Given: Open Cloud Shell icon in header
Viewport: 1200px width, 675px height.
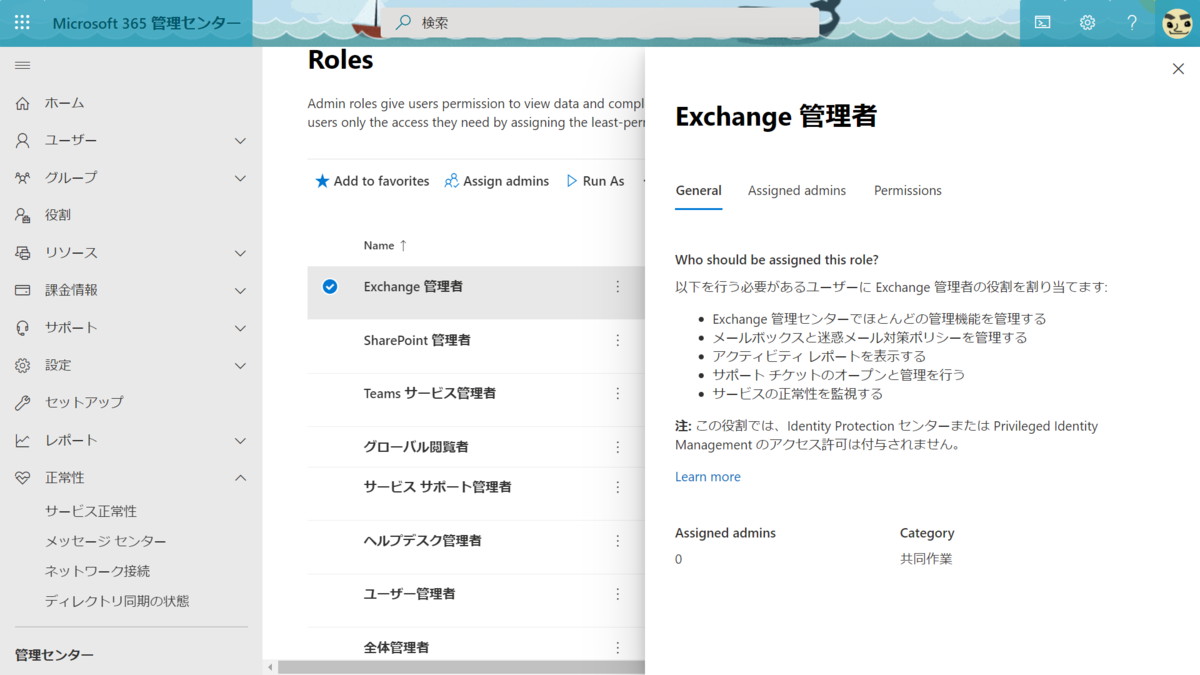Looking at the screenshot, I should pos(1042,22).
